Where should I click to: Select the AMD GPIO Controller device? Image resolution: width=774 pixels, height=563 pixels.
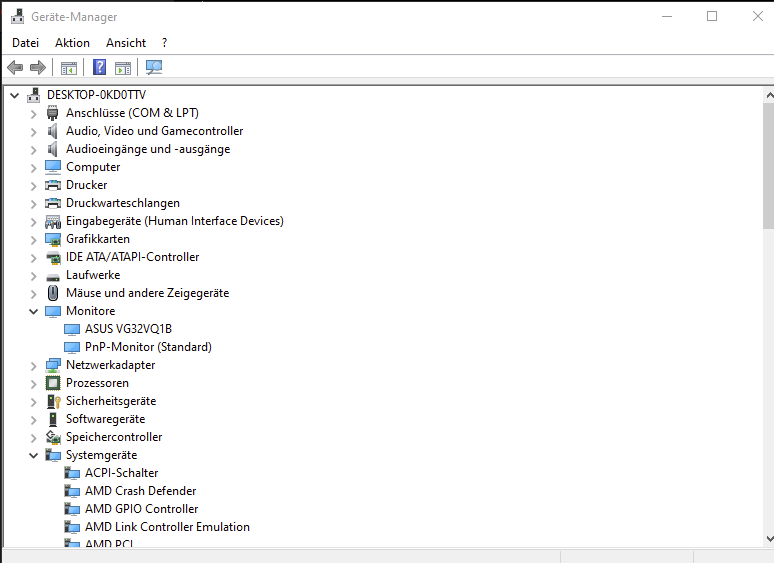tap(141, 509)
